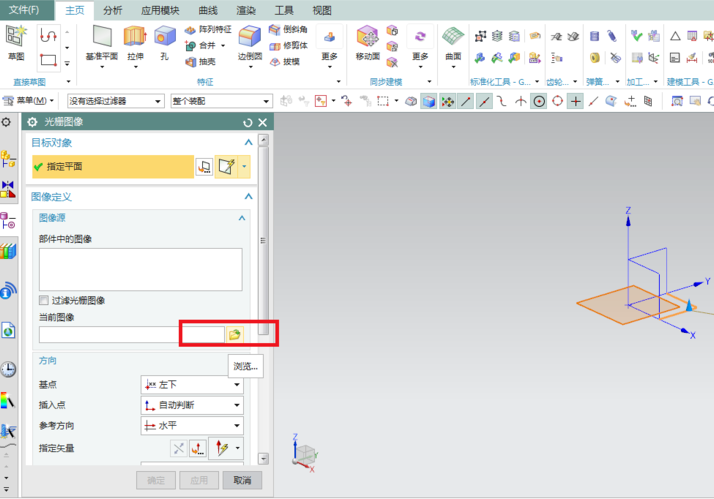Click the 移动面 move face icon
Viewport: 714px width, 499px height.
tap(367, 36)
